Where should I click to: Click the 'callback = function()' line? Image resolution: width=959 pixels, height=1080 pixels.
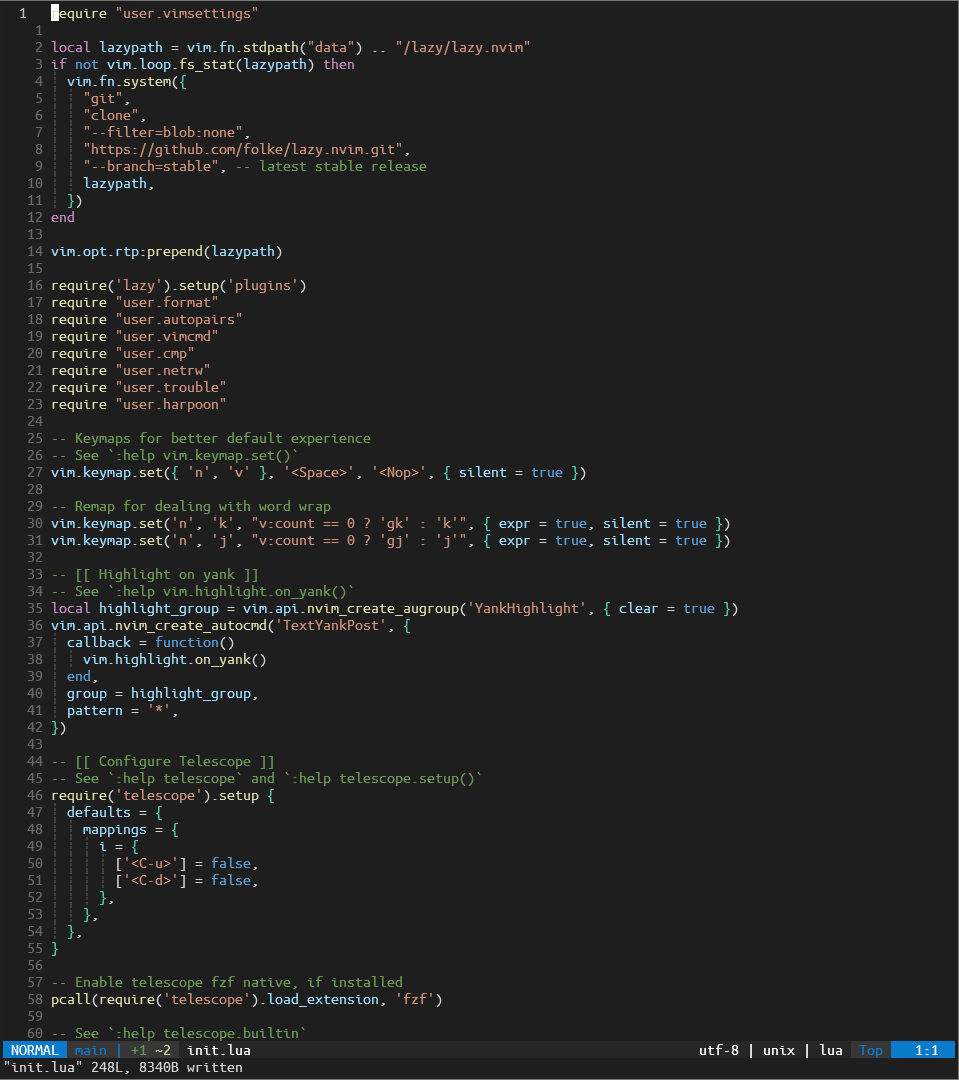click(x=150, y=642)
